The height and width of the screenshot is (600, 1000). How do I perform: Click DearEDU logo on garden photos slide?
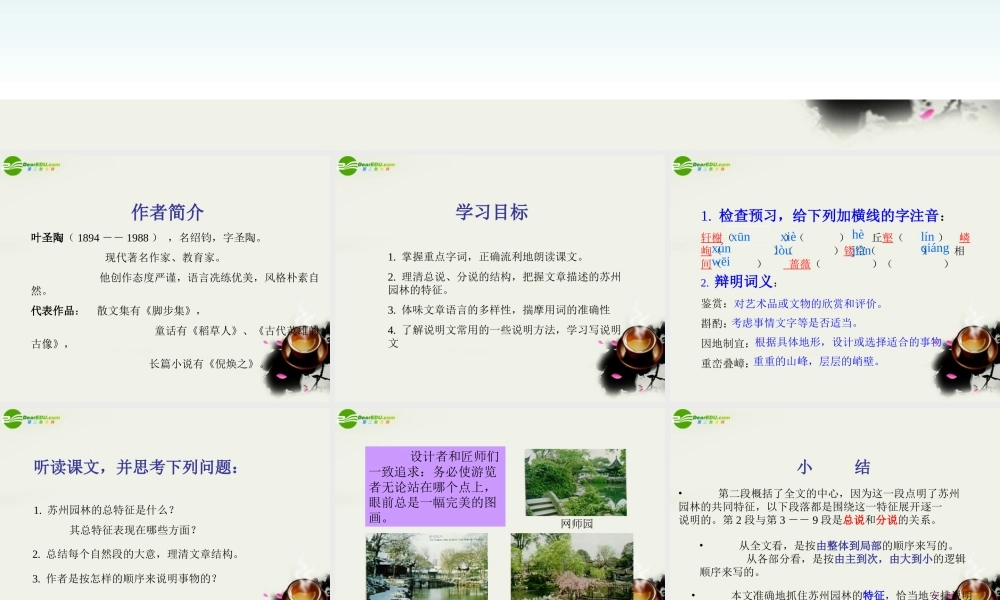point(367,419)
